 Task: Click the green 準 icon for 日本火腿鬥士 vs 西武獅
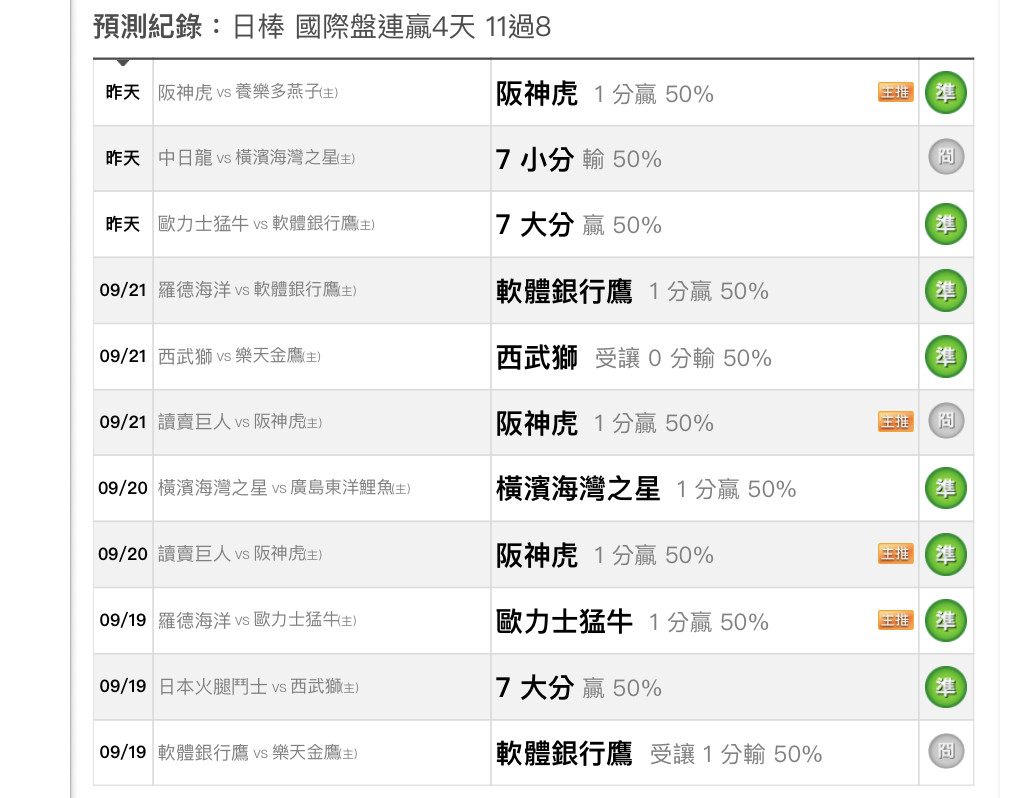coord(945,687)
